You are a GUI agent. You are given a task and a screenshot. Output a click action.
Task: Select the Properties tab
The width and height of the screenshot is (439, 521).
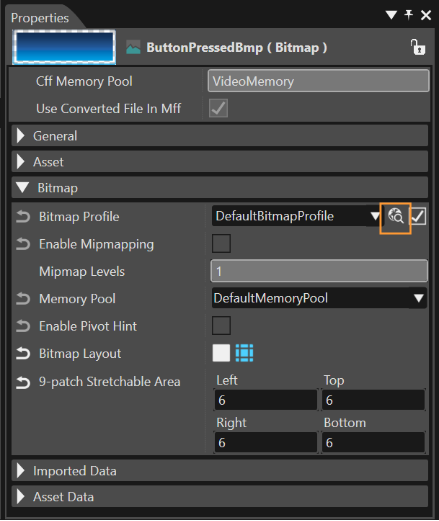[x=40, y=18]
